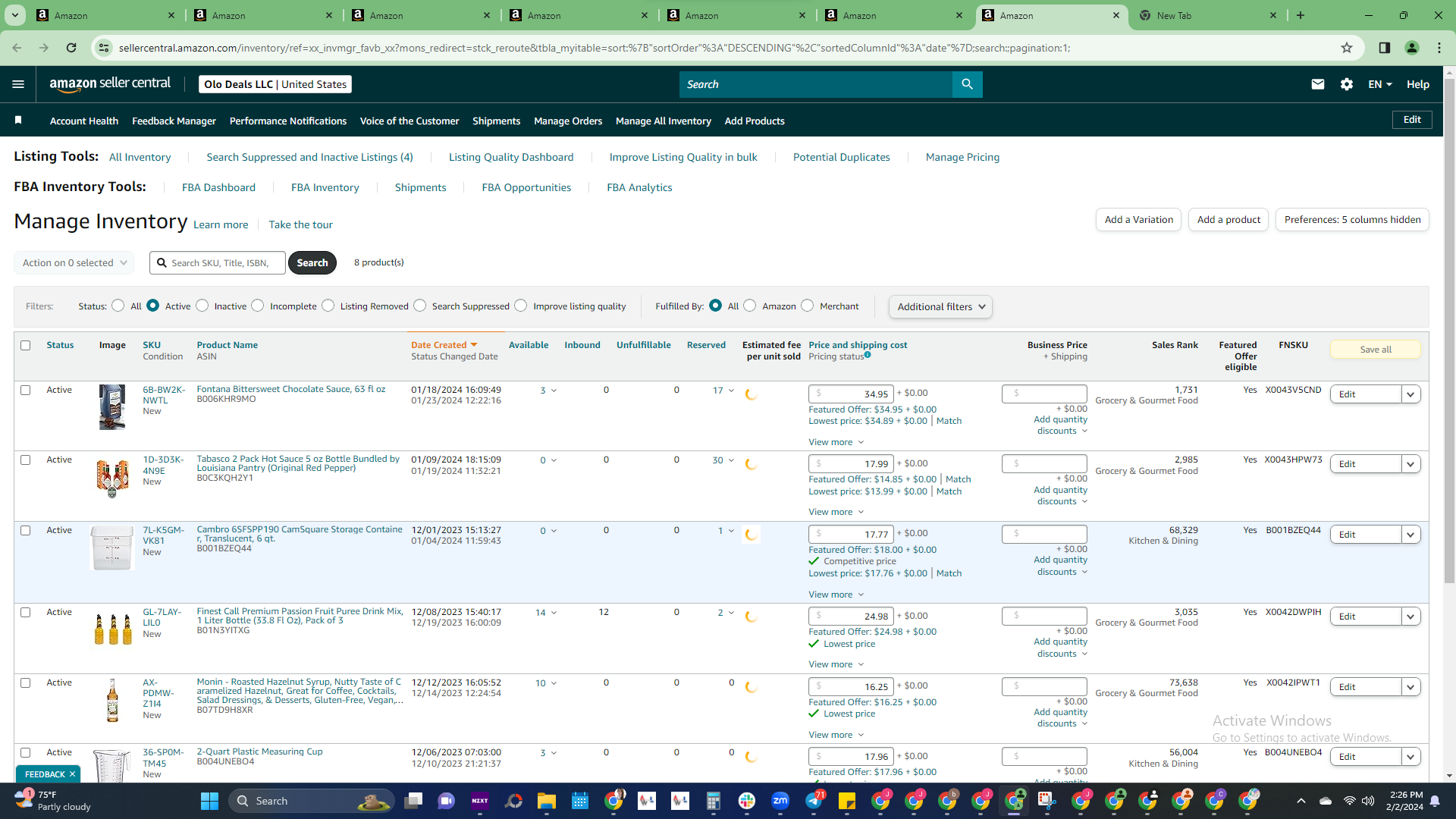
Task: Sort by the Date Created column header
Action: point(444,345)
